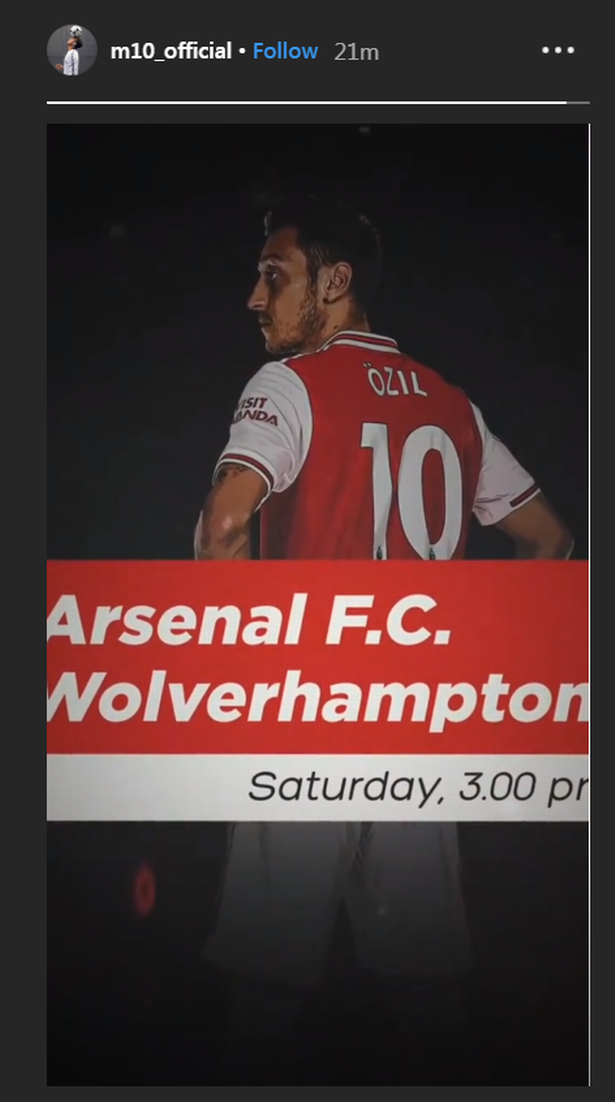615x1102 pixels.
Task: Click the unfilled end of the story progress bar
Action: tap(578, 103)
